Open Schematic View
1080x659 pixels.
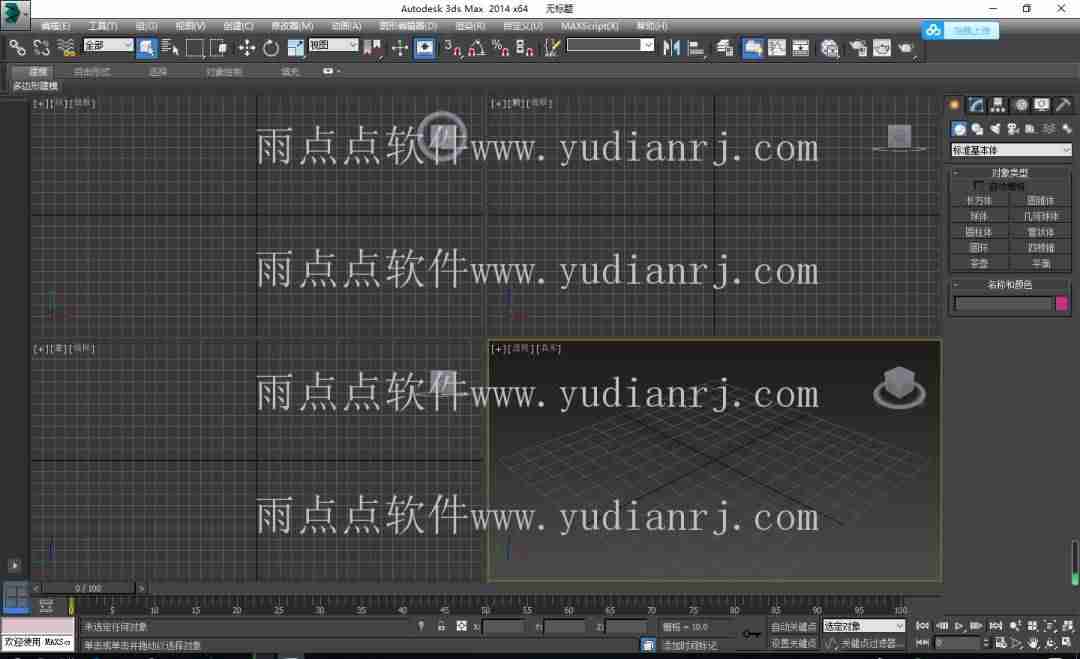tap(800, 48)
